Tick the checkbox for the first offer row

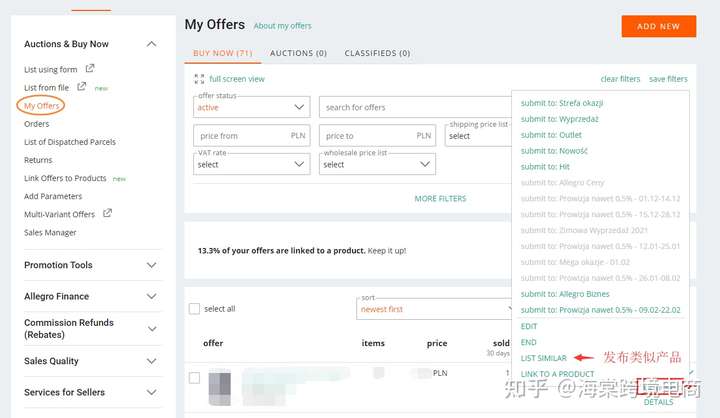click(x=194, y=378)
